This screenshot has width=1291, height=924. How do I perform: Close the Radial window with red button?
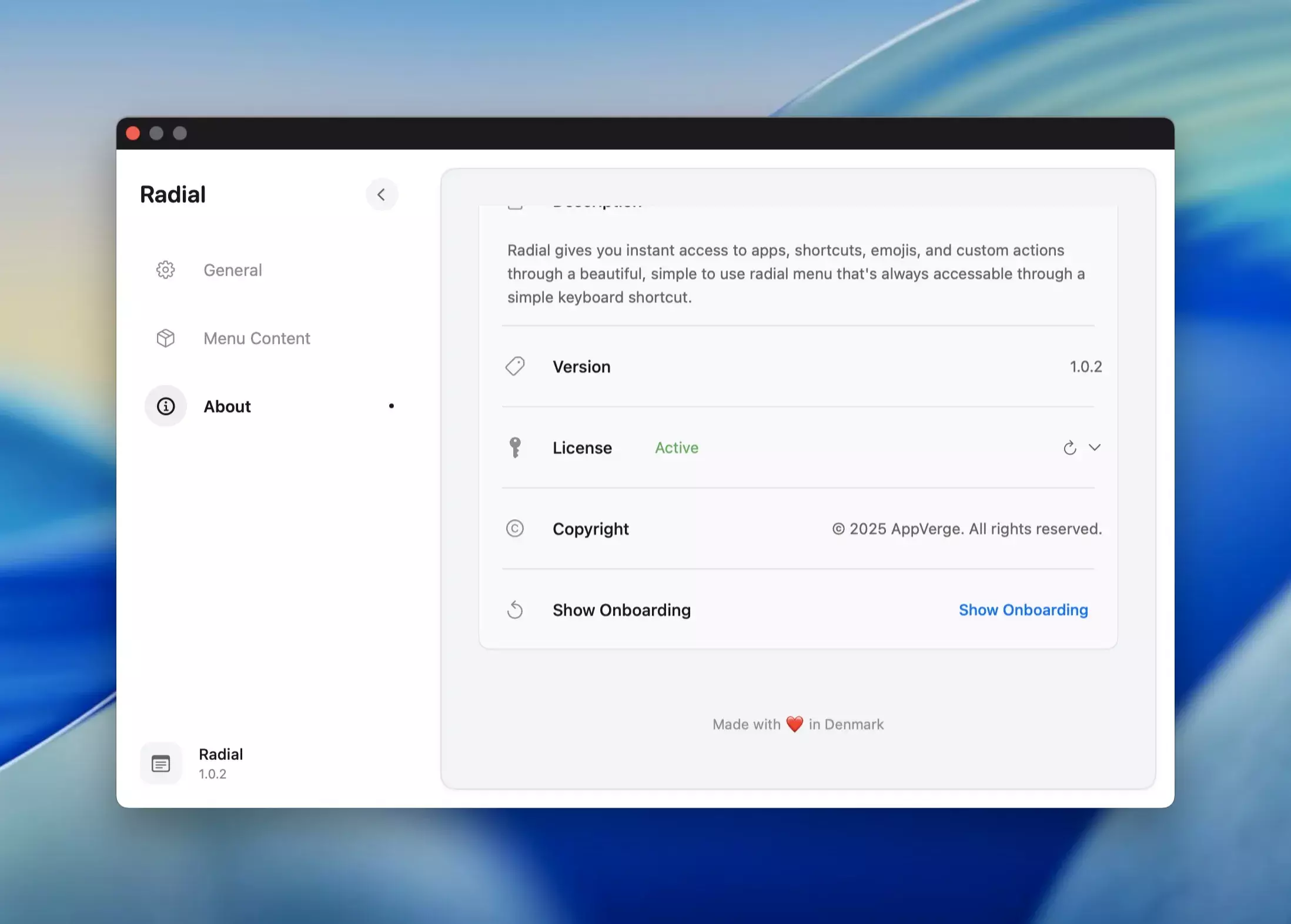point(133,133)
